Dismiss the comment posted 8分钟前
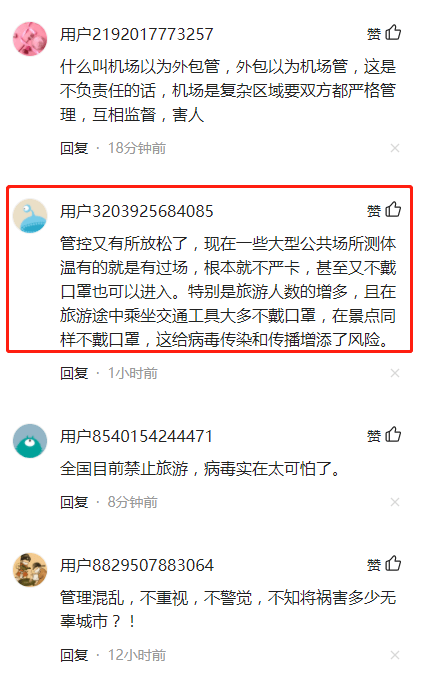The image size is (424, 681). 394,502
